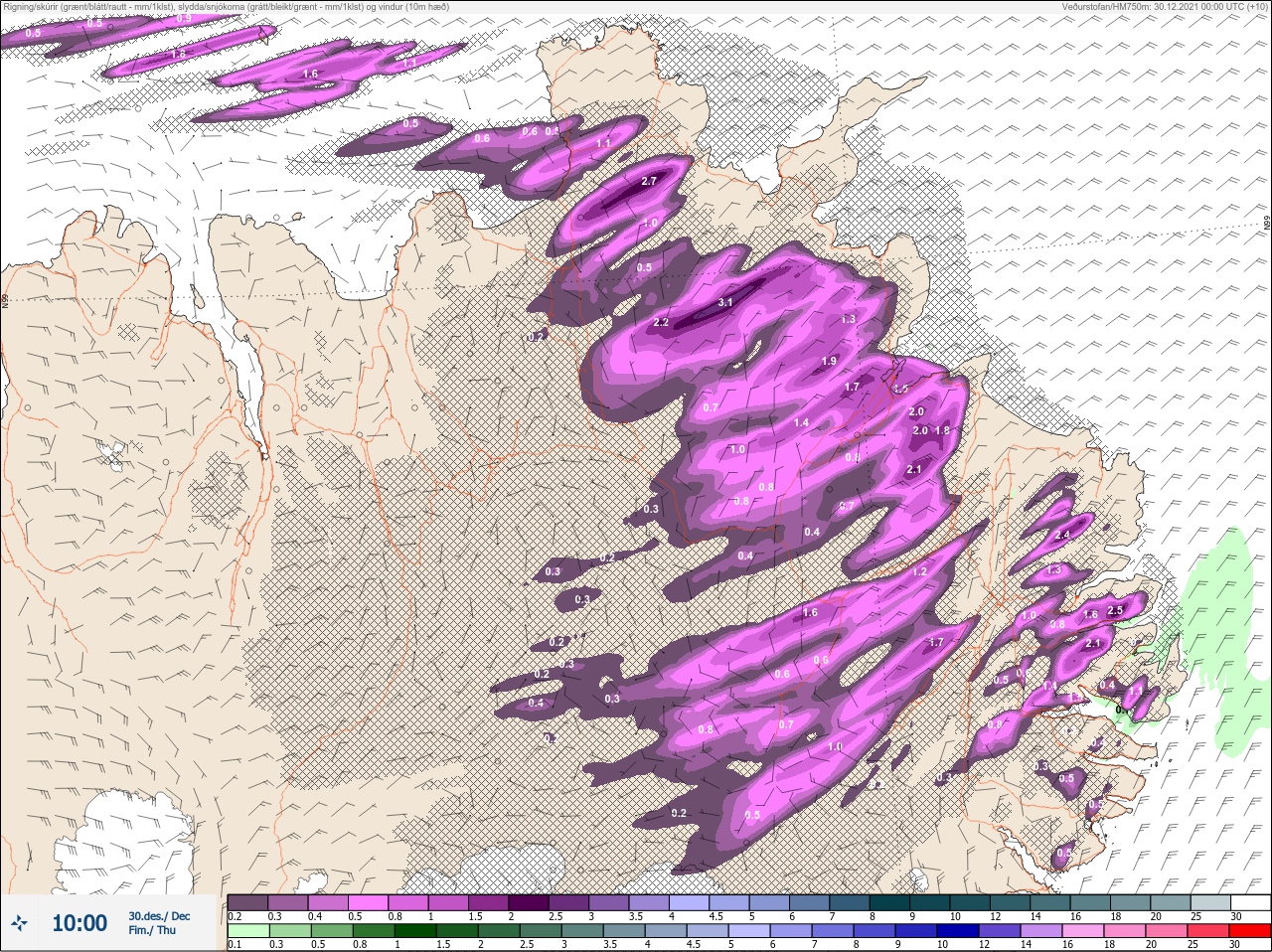This screenshot has height=952, width=1272.
Task: Click the dark green lower legend swatch at 1
Action: [x=415, y=931]
